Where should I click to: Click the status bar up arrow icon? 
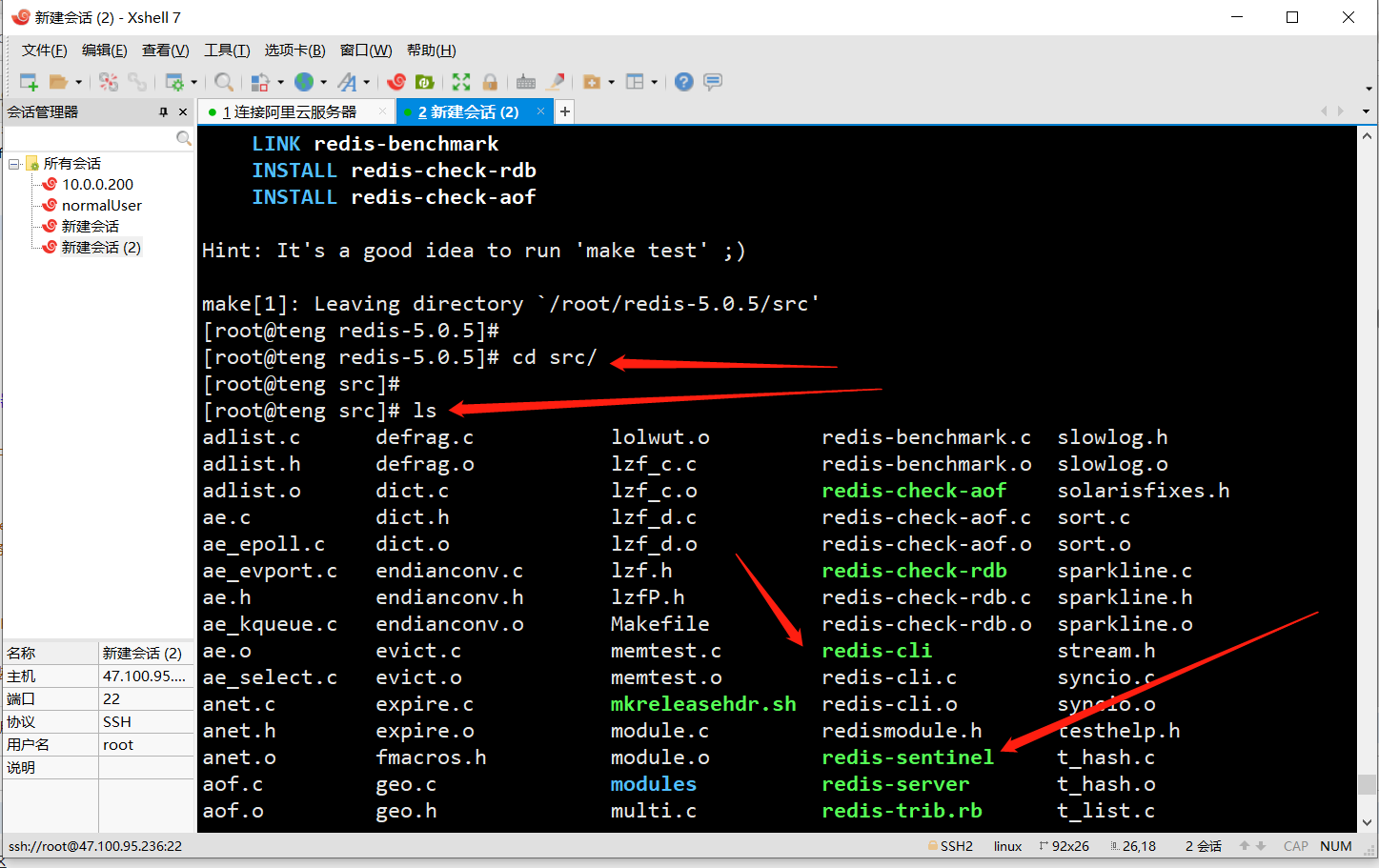pos(1245,846)
